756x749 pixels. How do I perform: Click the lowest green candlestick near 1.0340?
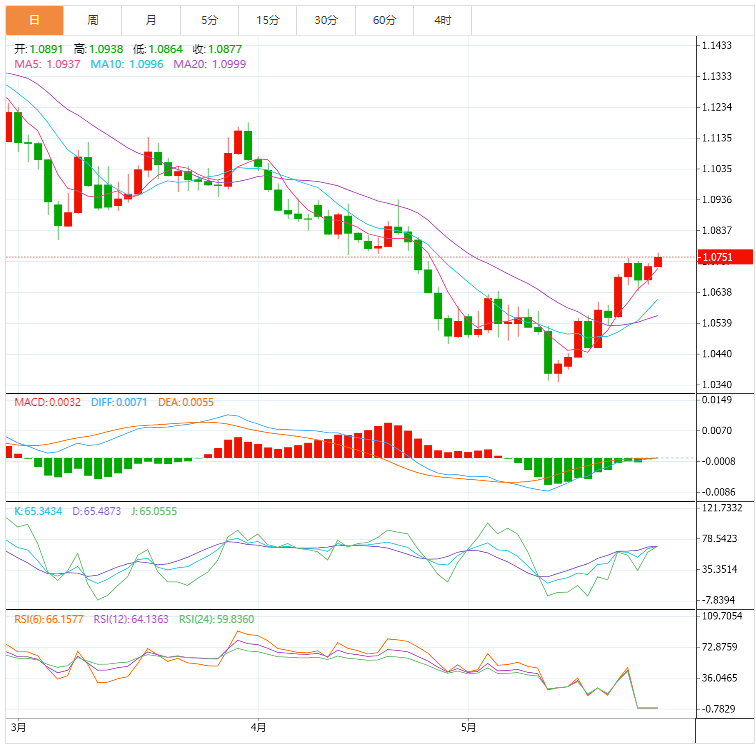[548, 353]
